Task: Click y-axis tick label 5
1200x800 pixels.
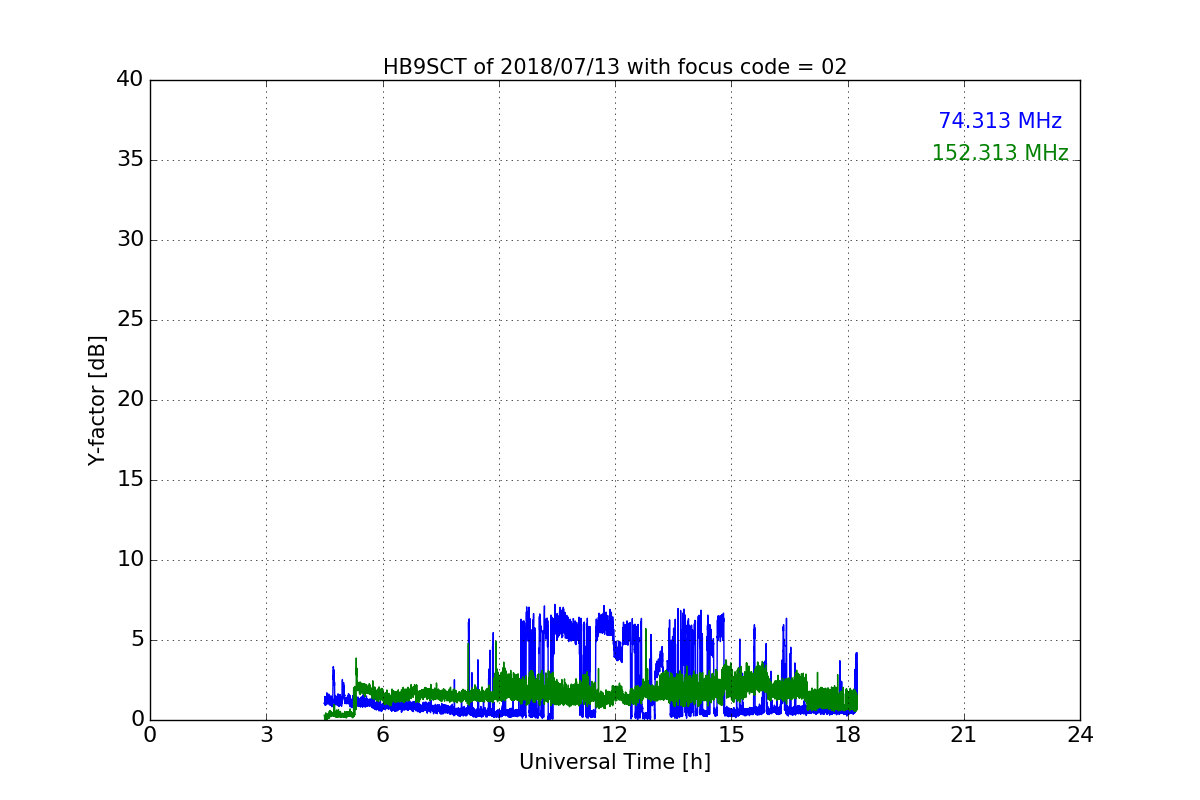Action: [x=137, y=640]
